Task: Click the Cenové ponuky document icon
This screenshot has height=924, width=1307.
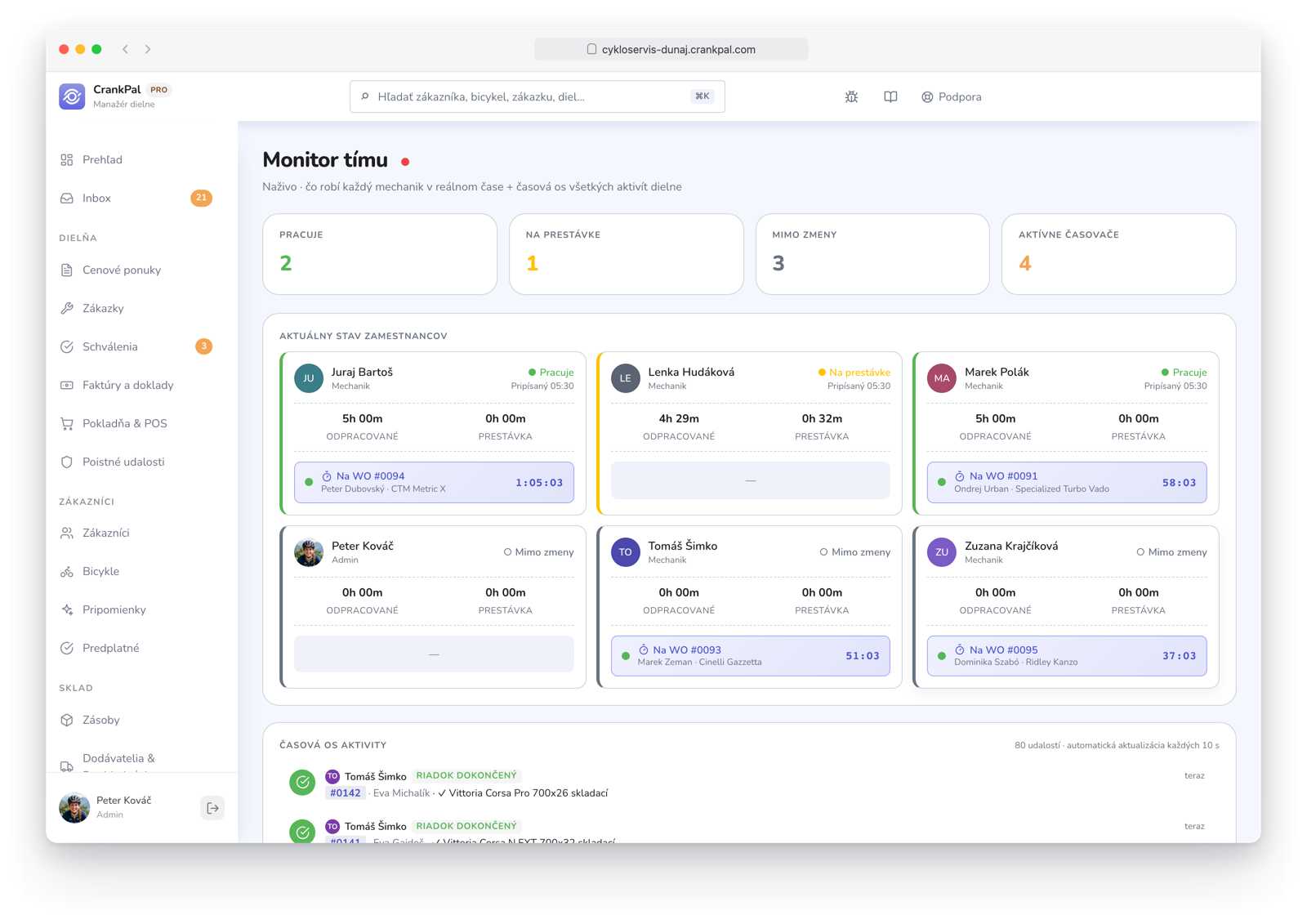Action: [x=67, y=270]
